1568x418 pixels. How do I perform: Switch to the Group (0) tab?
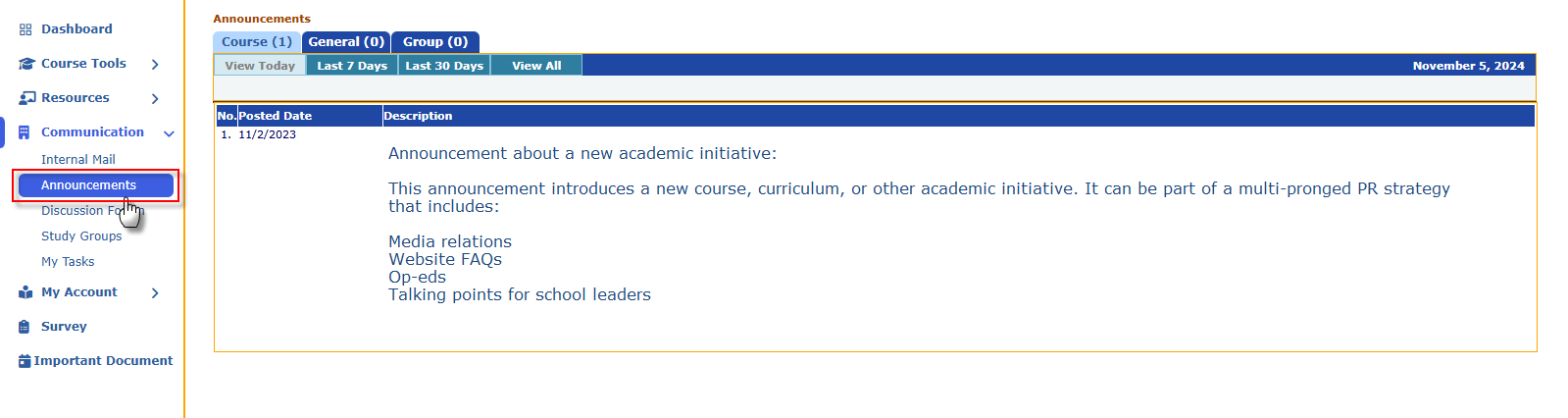pos(435,42)
